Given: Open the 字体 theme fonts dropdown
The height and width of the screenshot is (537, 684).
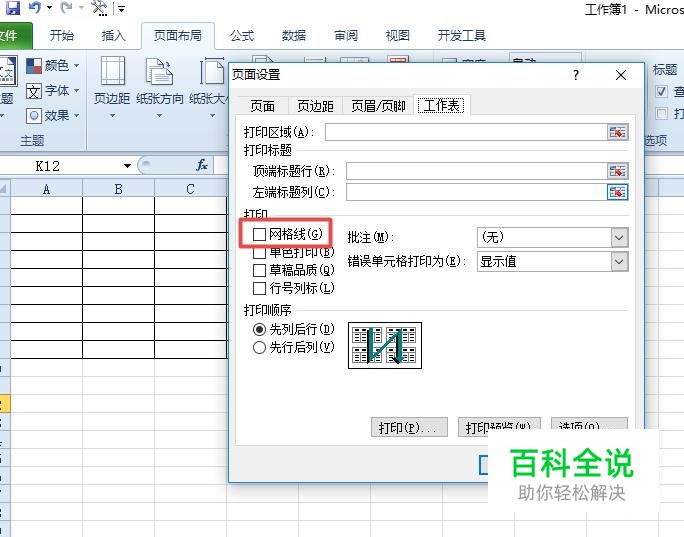Looking at the screenshot, I should click(x=53, y=91).
